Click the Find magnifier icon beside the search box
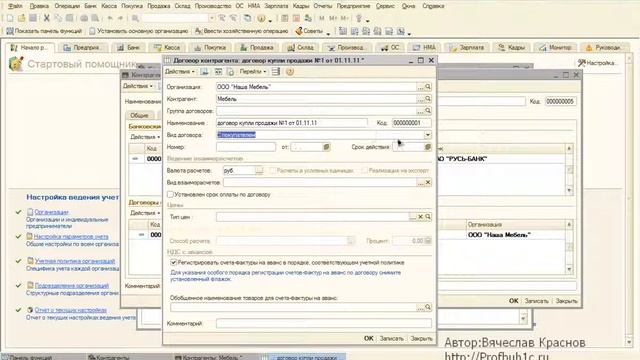 click(135, 18)
